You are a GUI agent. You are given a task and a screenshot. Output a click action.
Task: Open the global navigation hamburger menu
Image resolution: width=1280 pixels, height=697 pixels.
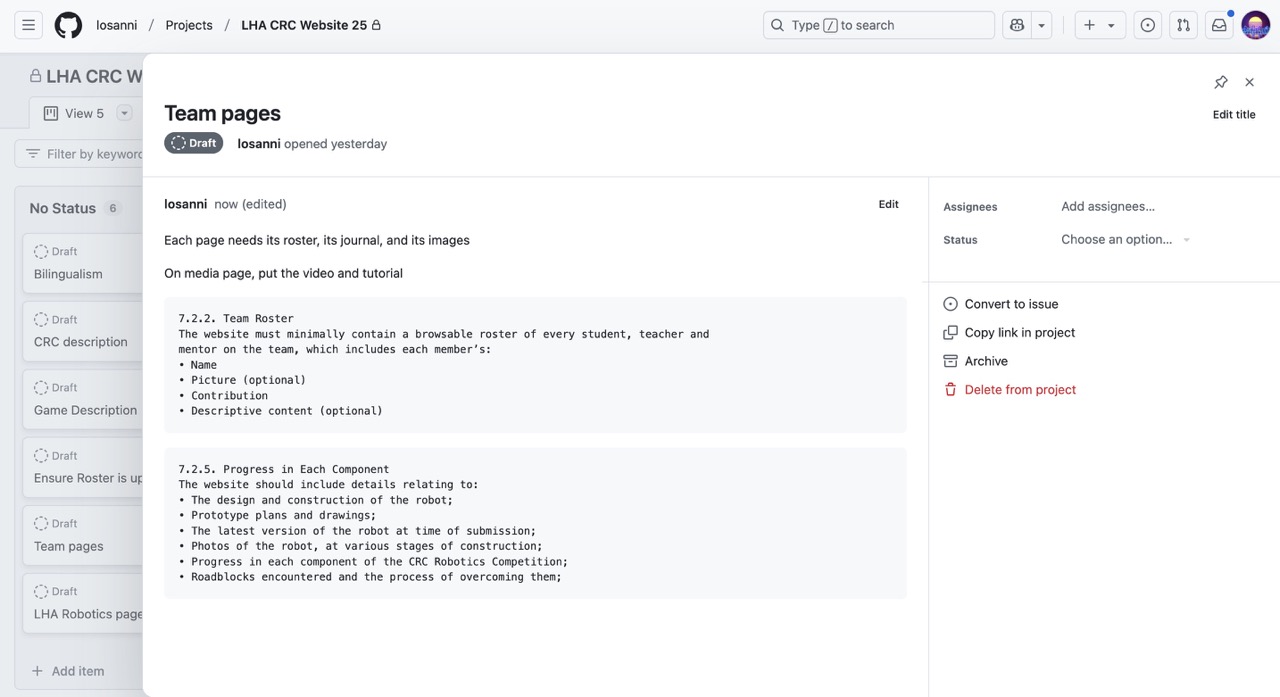pos(28,24)
